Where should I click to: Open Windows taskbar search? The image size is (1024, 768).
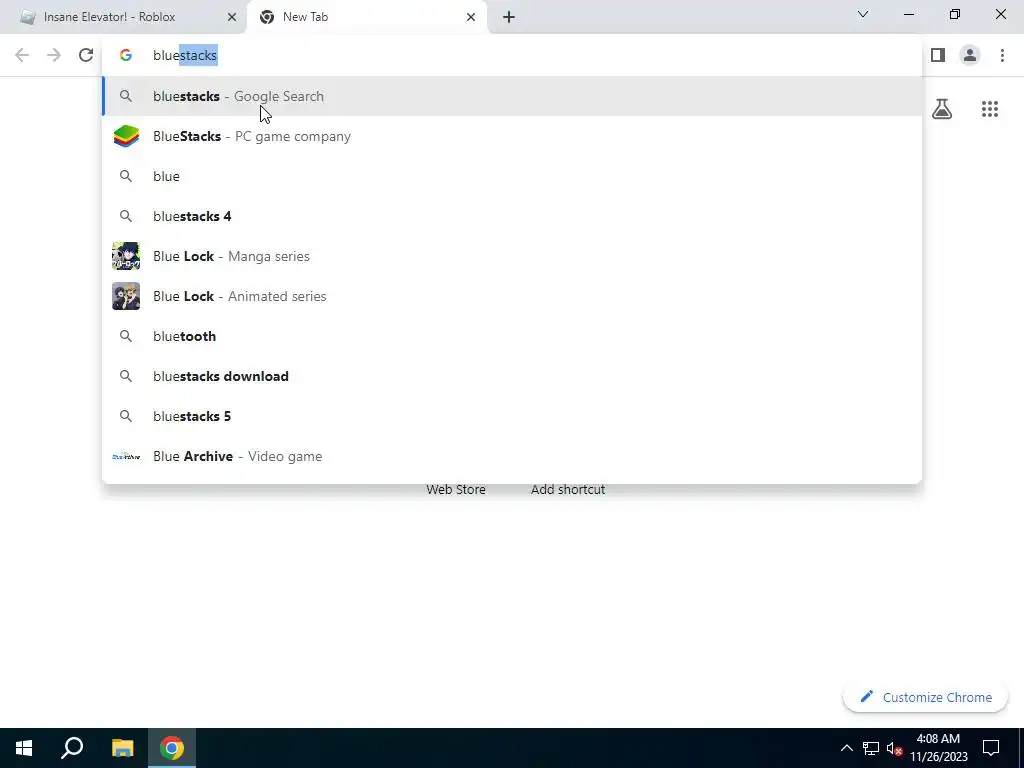[x=72, y=748]
